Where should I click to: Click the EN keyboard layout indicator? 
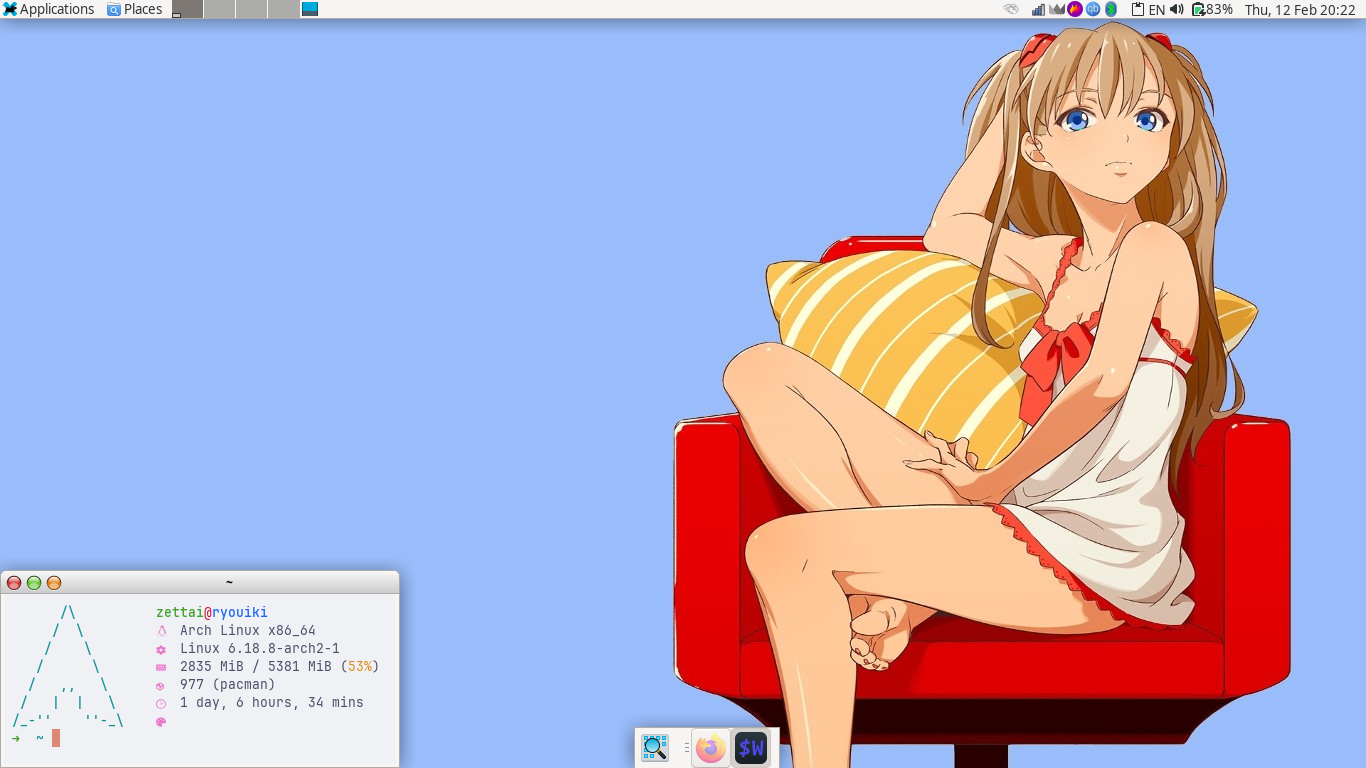(x=1156, y=9)
